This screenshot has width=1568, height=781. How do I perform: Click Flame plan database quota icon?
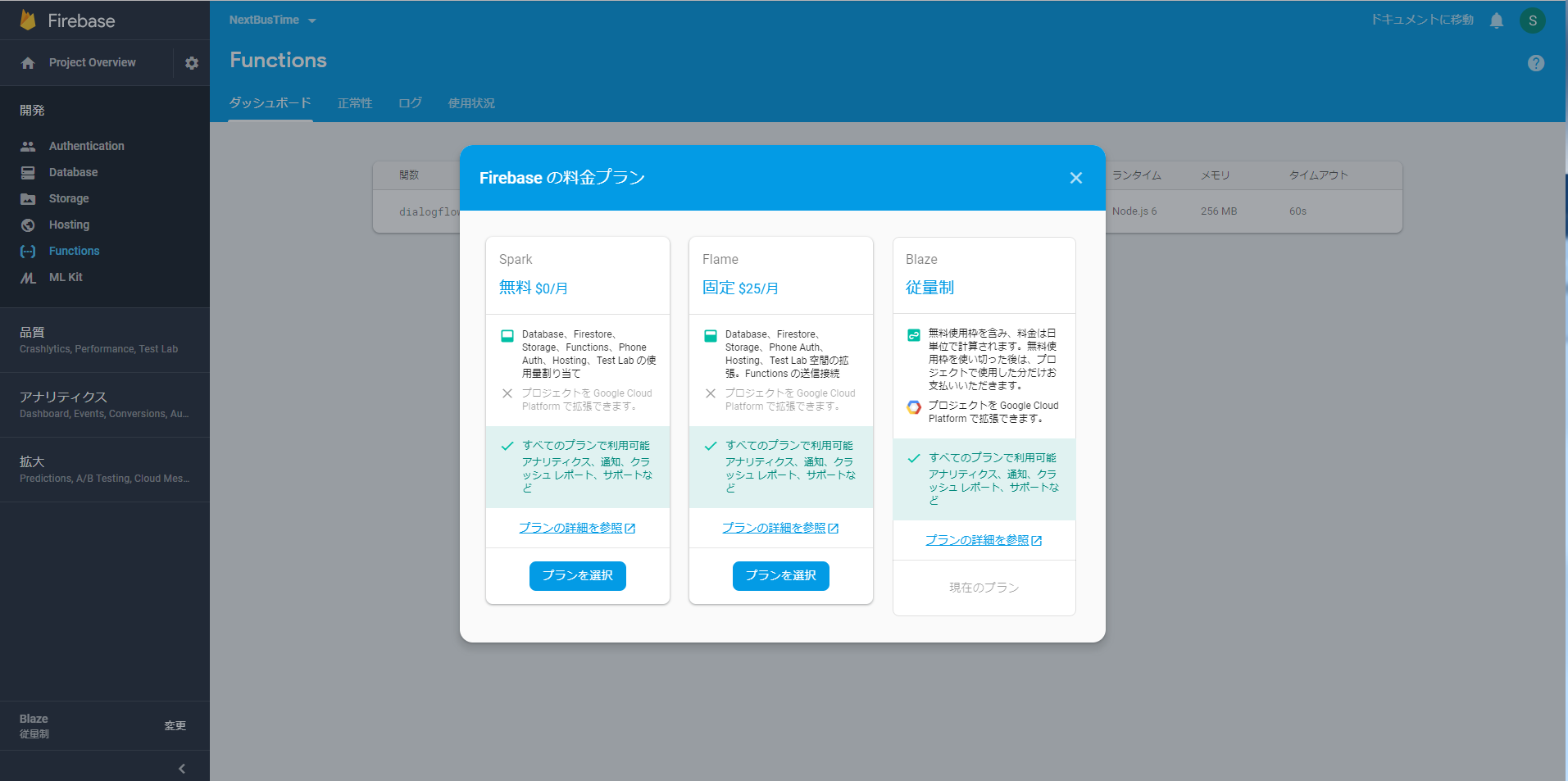point(711,335)
